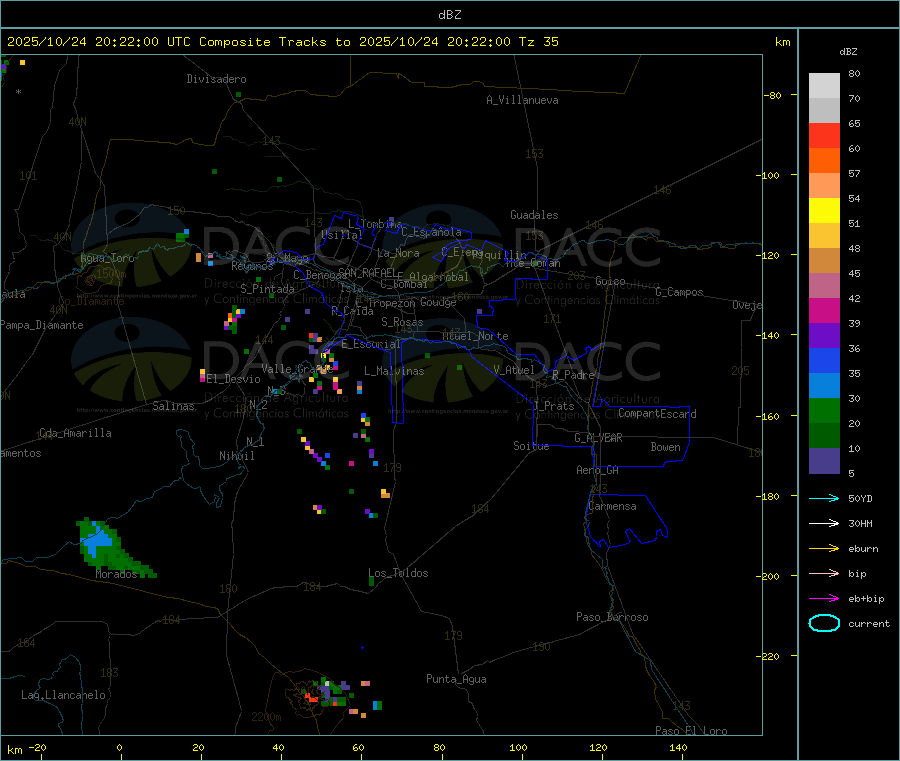
Task: Click the Paso_El_Loro map label
Action: (691, 731)
